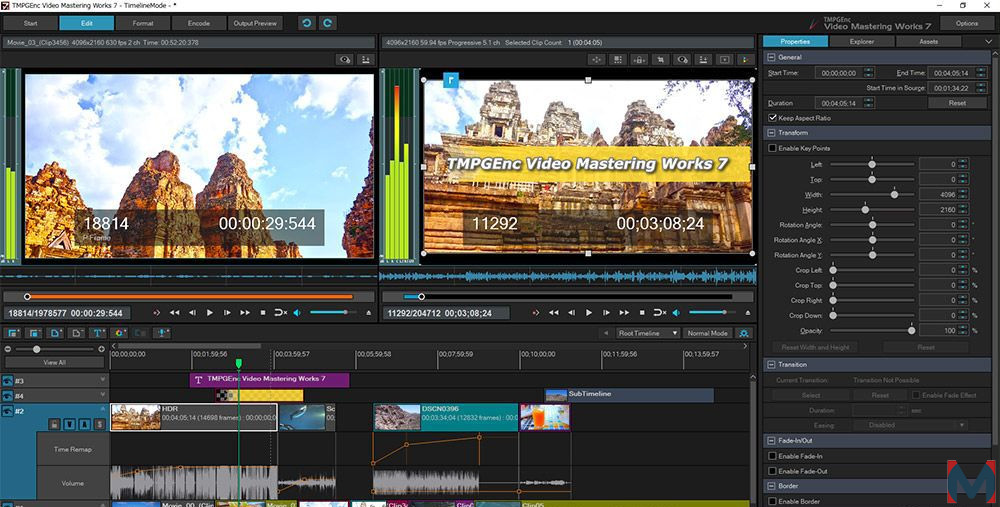Toggle visibility of layer #3
This screenshot has height=507, width=1000.
[7, 381]
